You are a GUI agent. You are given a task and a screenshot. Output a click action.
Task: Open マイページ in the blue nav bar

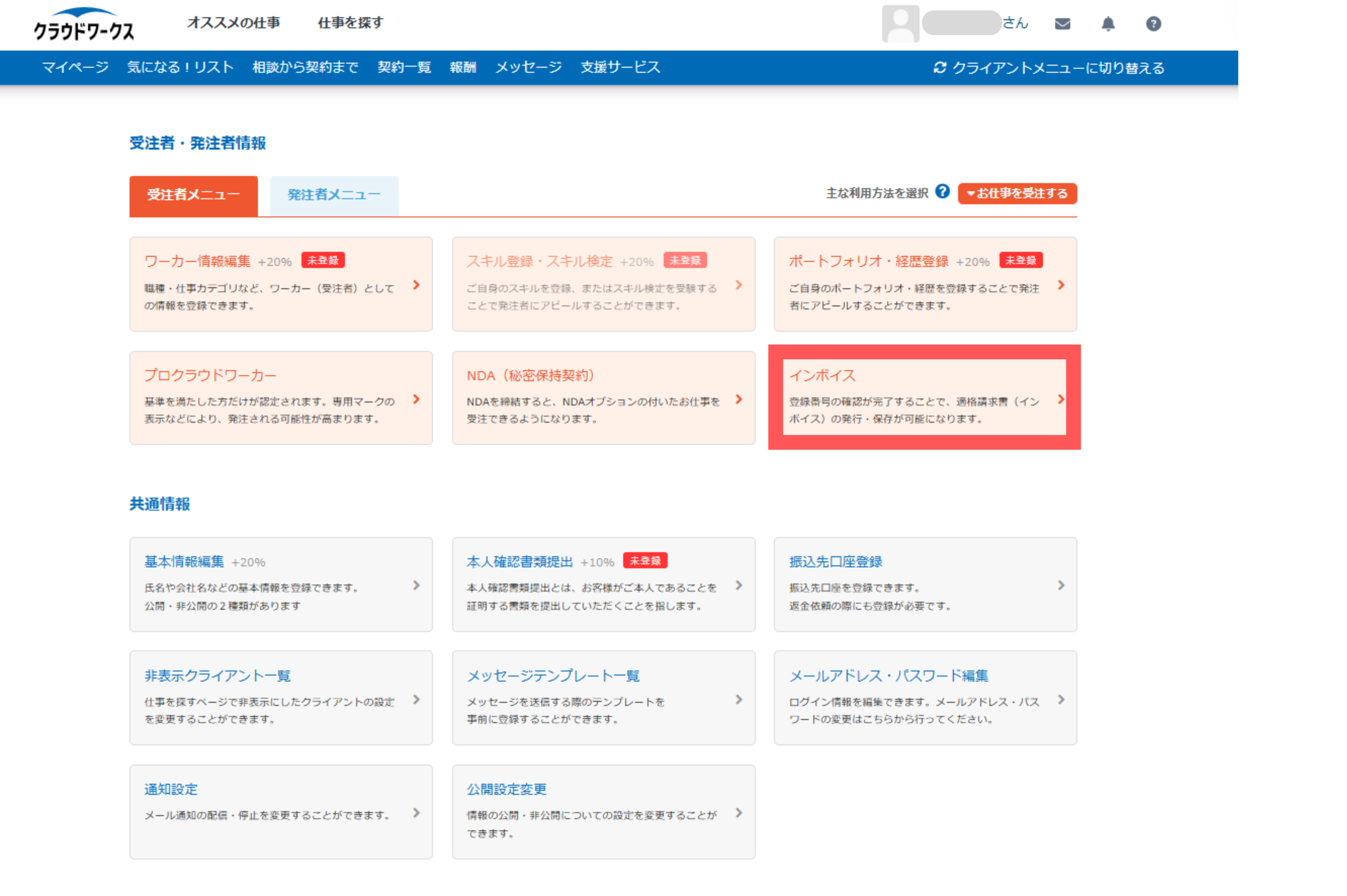(x=75, y=67)
